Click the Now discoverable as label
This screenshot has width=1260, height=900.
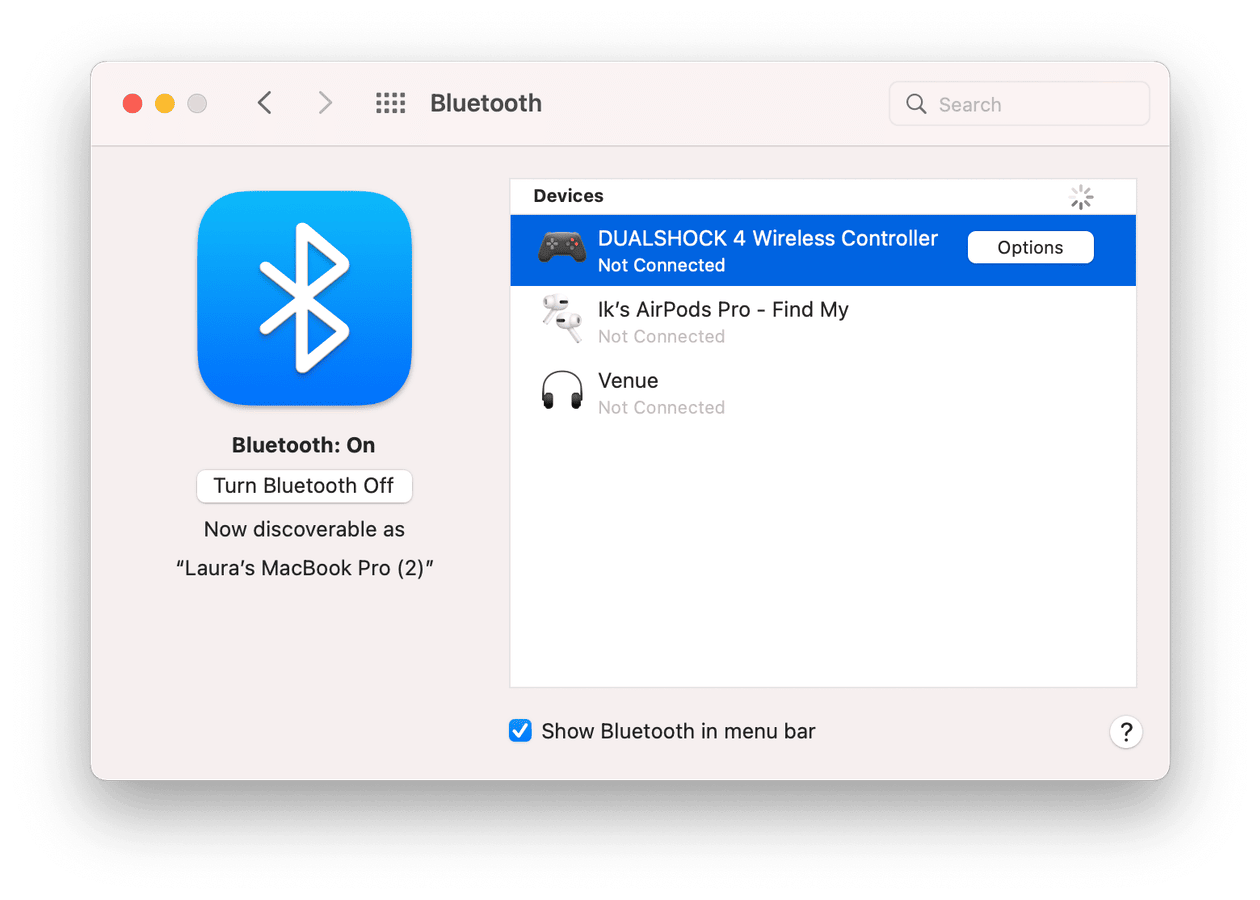pos(304,529)
